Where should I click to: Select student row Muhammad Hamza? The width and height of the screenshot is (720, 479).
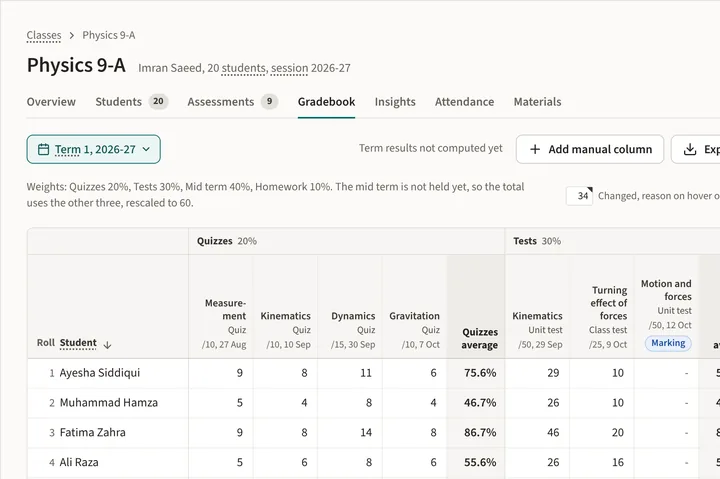point(109,403)
